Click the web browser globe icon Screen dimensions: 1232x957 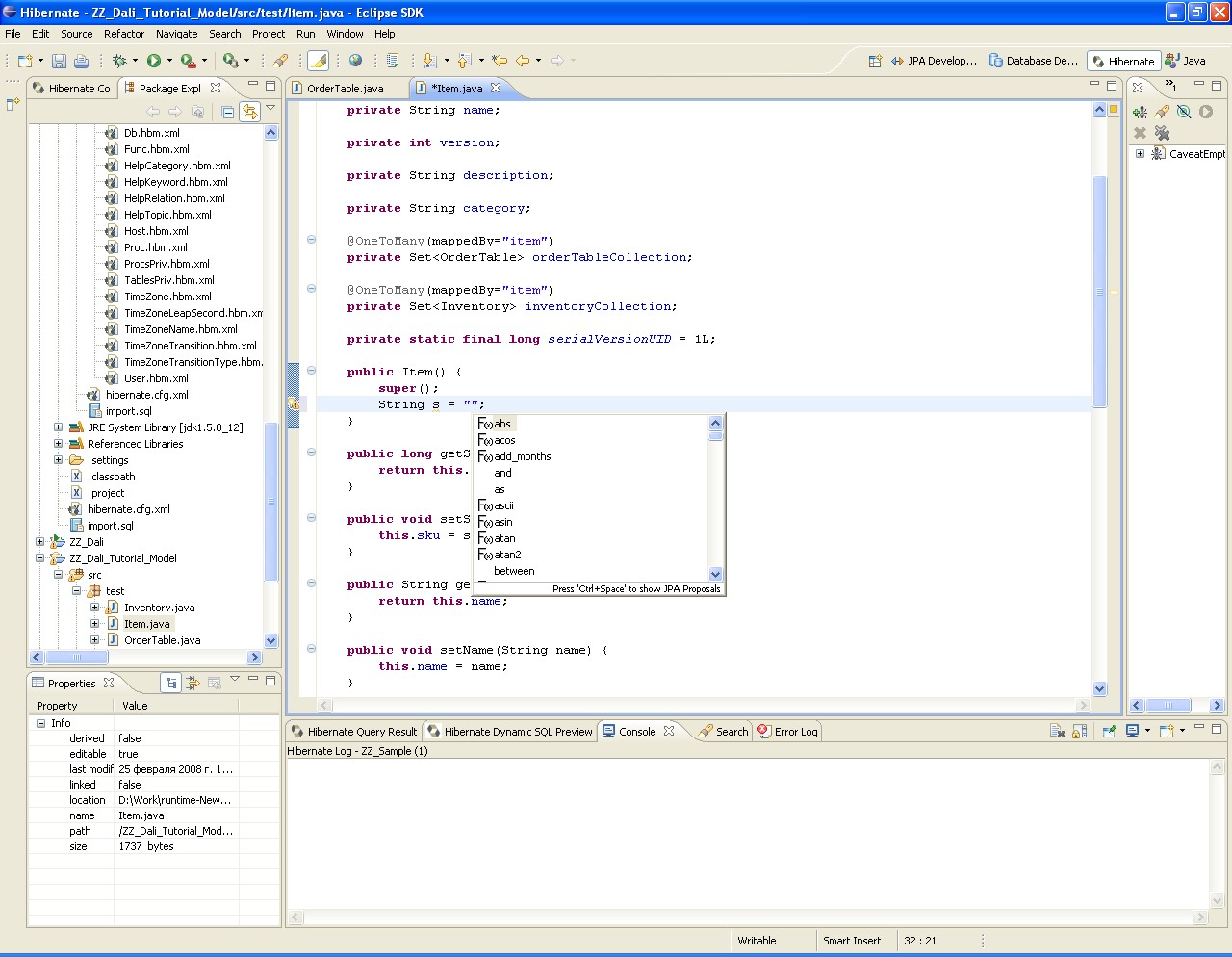(x=356, y=61)
